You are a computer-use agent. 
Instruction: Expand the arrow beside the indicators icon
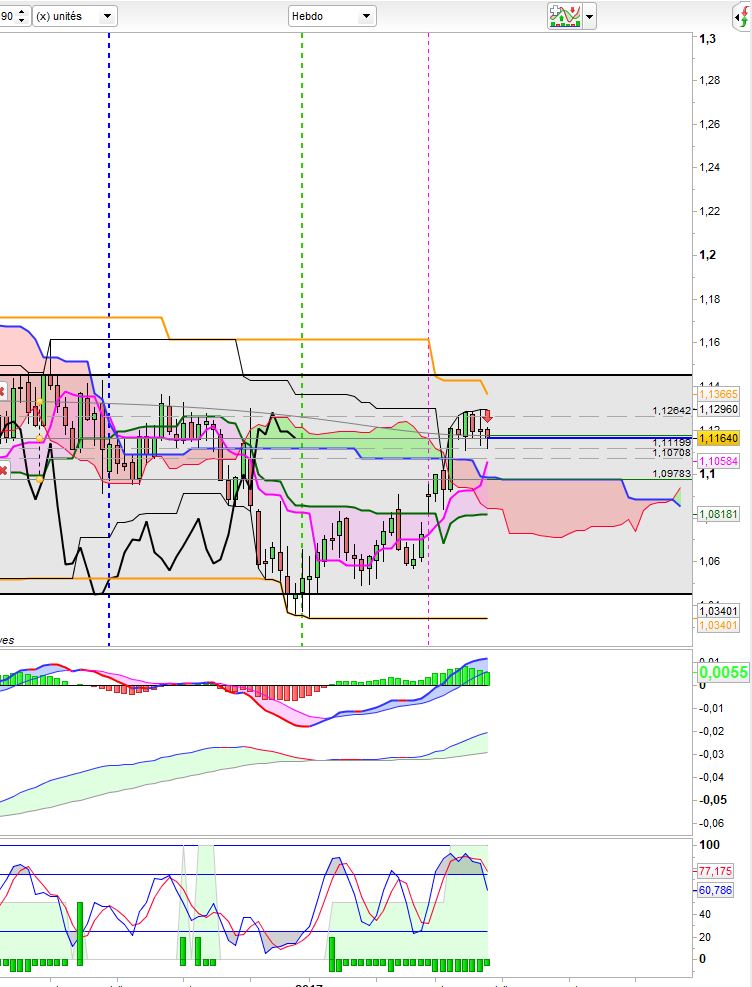(590, 17)
